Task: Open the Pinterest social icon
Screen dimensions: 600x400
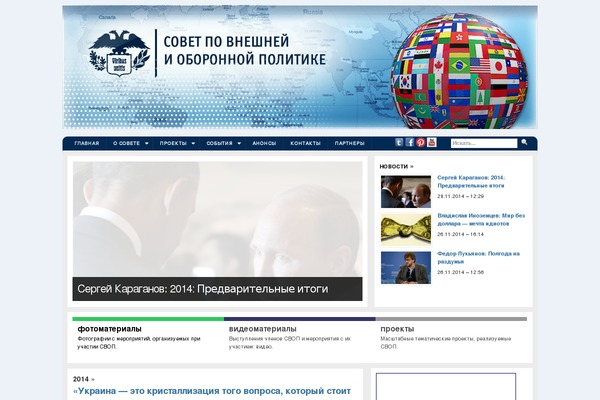Action: (421, 142)
